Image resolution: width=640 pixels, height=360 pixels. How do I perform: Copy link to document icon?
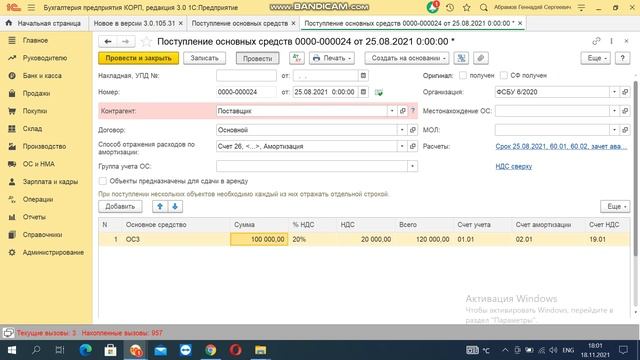coord(596,41)
